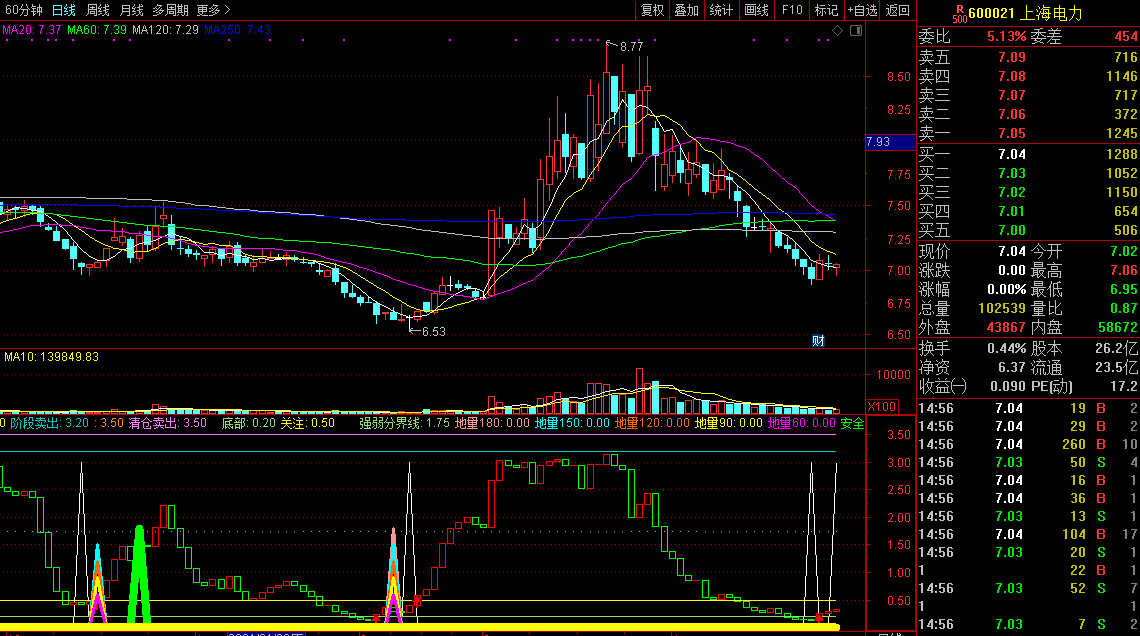The width and height of the screenshot is (1140, 636).
Task: Click the 阶段卖出: 3.20 indicator label
Action: tap(49, 423)
